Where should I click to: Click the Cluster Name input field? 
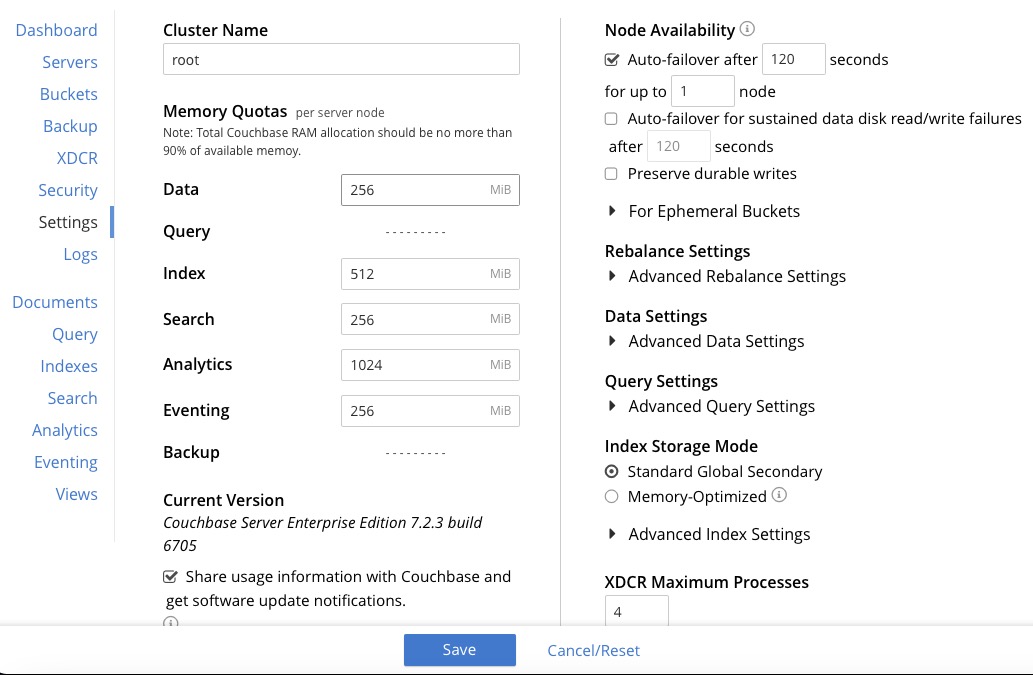[x=341, y=59]
